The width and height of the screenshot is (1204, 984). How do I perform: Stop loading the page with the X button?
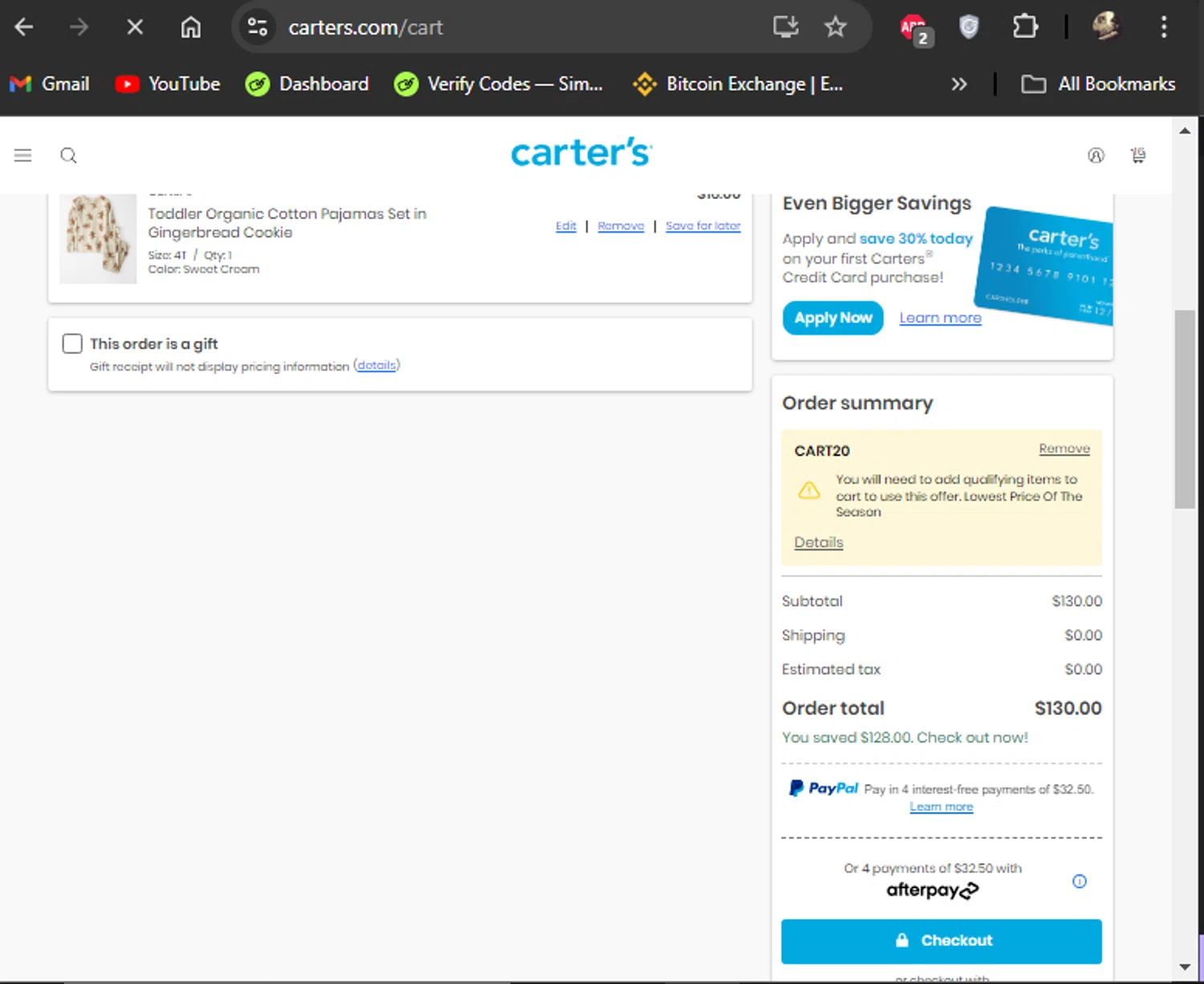tap(135, 27)
